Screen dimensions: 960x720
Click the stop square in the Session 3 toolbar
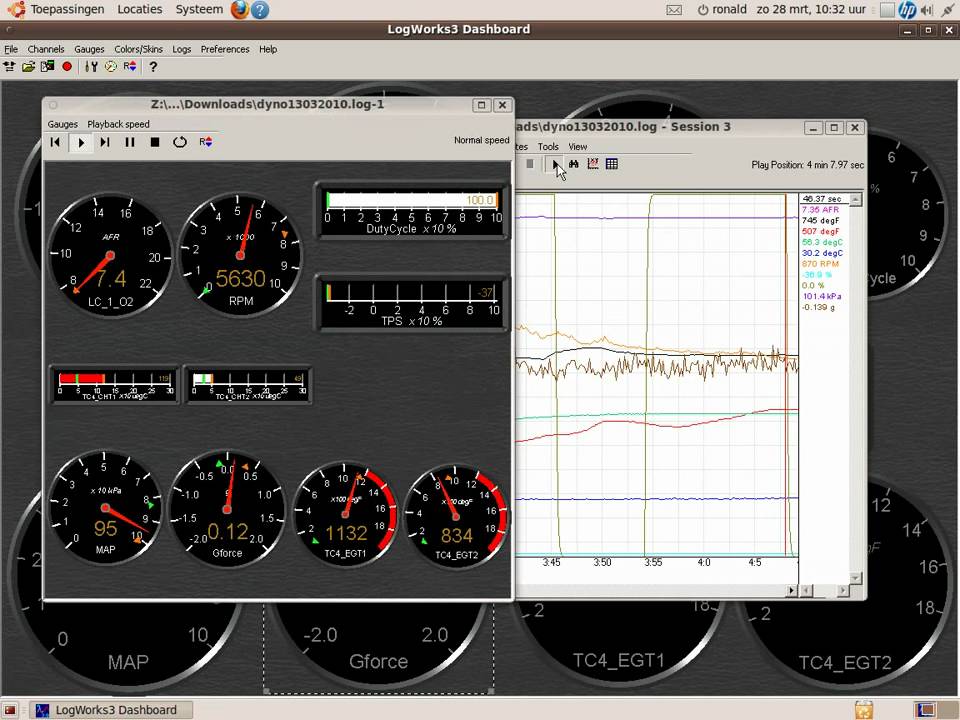(530, 164)
